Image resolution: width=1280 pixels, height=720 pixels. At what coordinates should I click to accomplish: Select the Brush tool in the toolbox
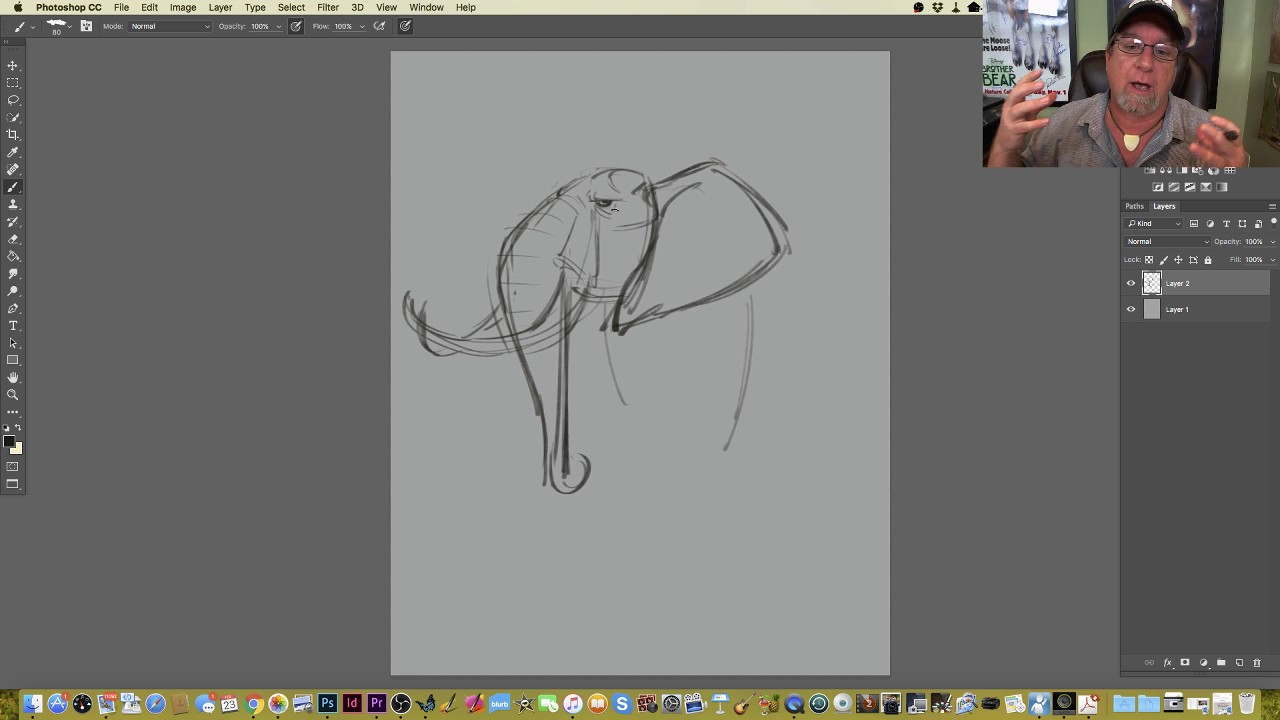coord(13,187)
